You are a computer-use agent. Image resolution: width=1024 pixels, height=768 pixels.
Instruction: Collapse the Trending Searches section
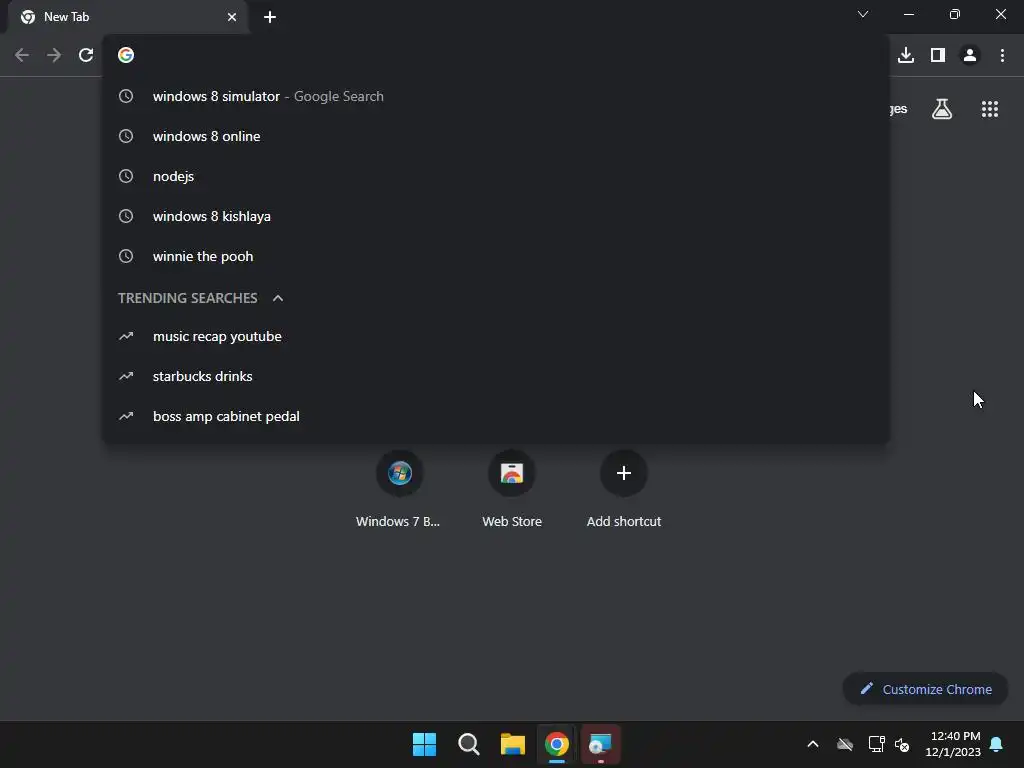point(278,298)
